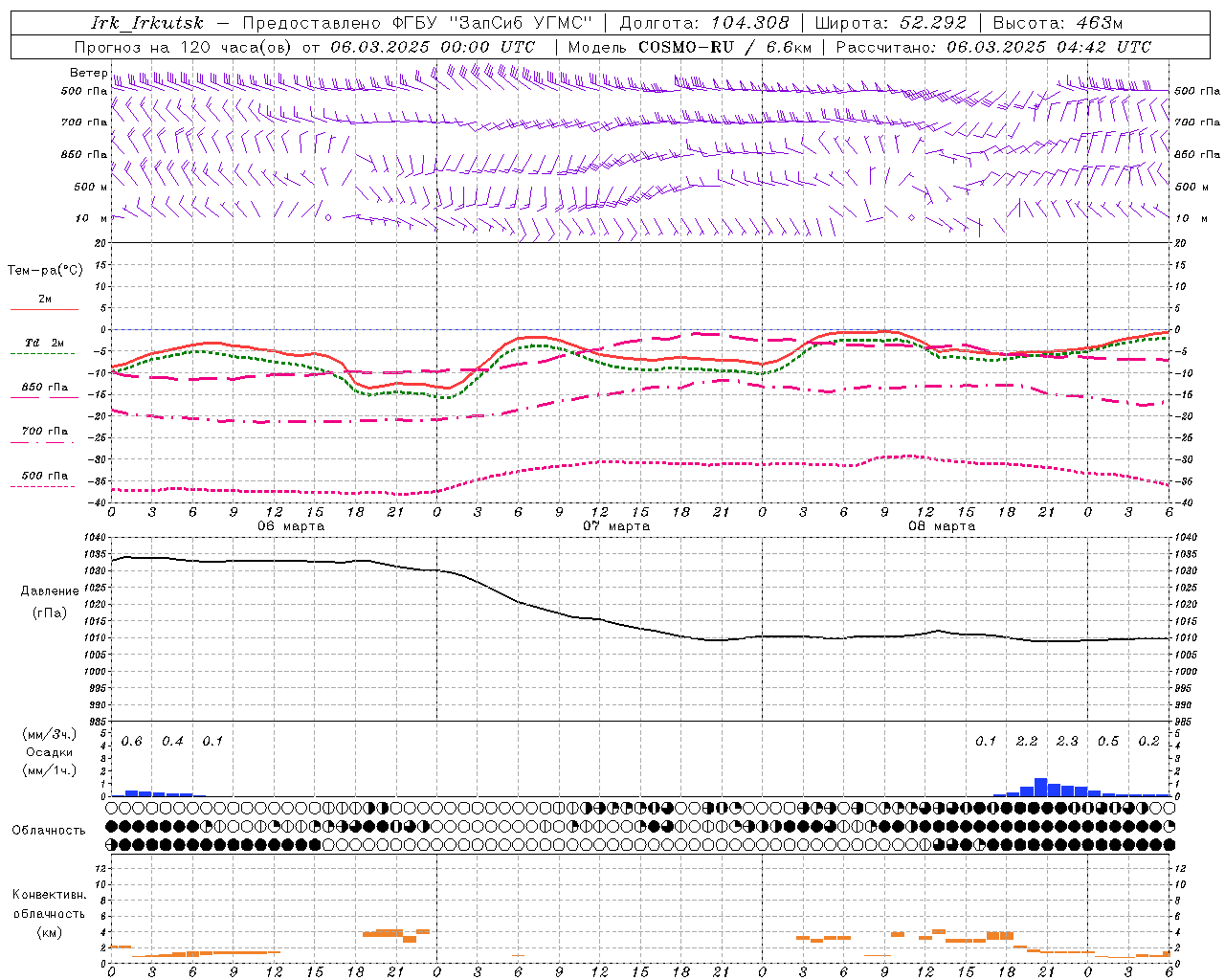This screenshot has height=980, width=1225.
Task: Click the Осадки precipitation panel title
Action: pyautogui.click(x=49, y=753)
